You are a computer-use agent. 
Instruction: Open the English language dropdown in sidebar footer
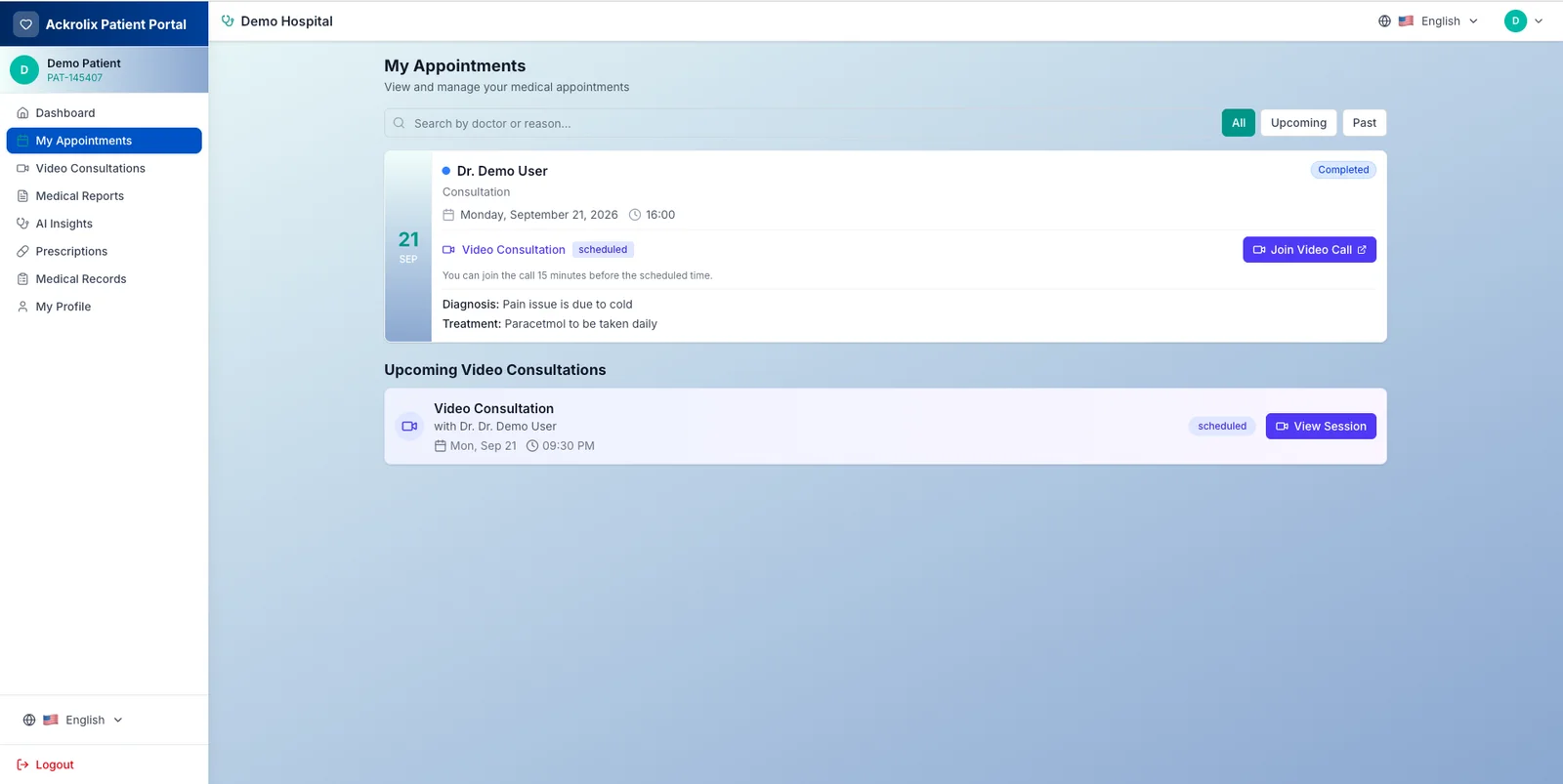click(x=73, y=720)
